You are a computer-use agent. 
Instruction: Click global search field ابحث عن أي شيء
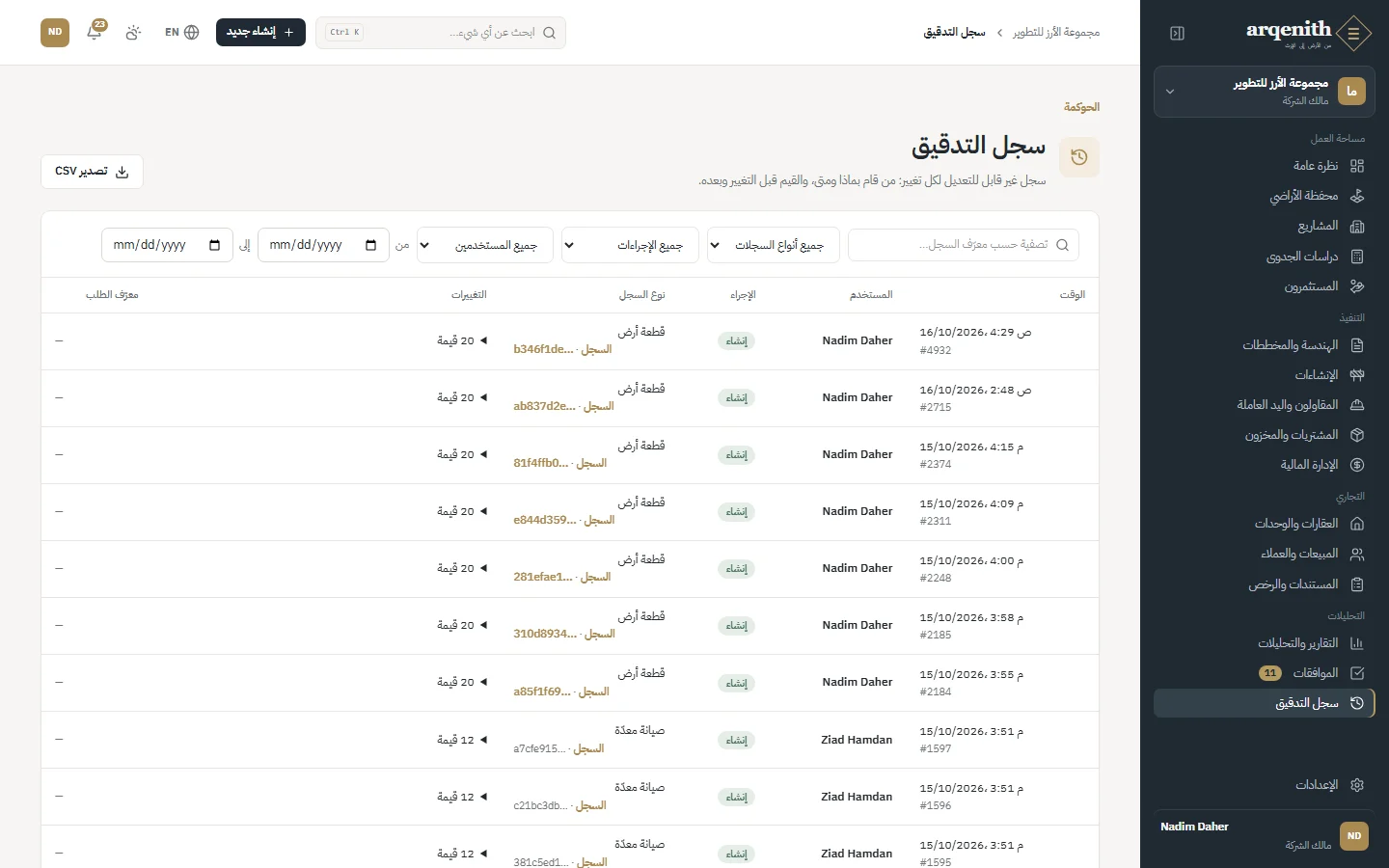[441, 33]
